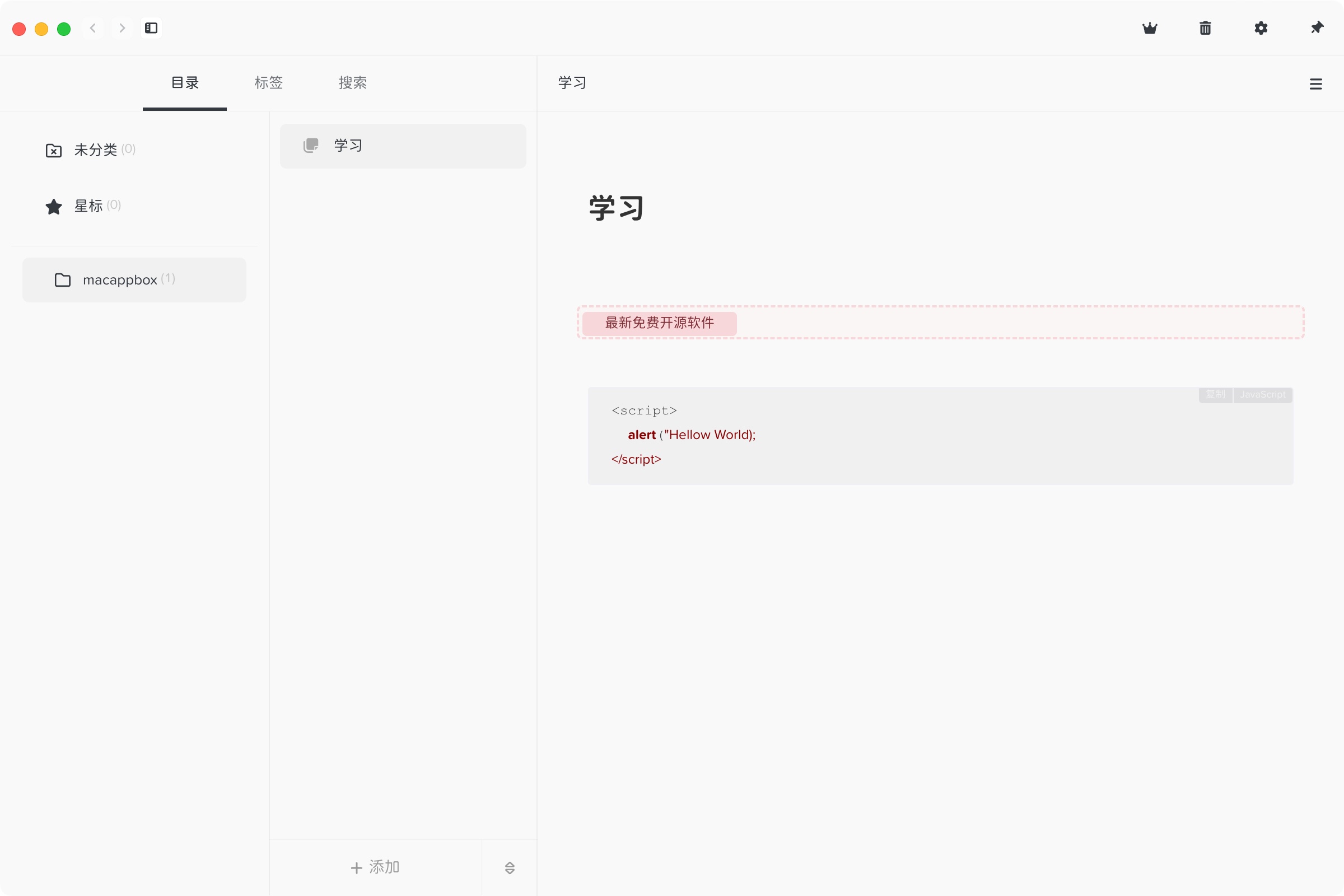1344x896 pixels.
Task: Click the alert ("Hellow World); code line
Action: (x=692, y=435)
